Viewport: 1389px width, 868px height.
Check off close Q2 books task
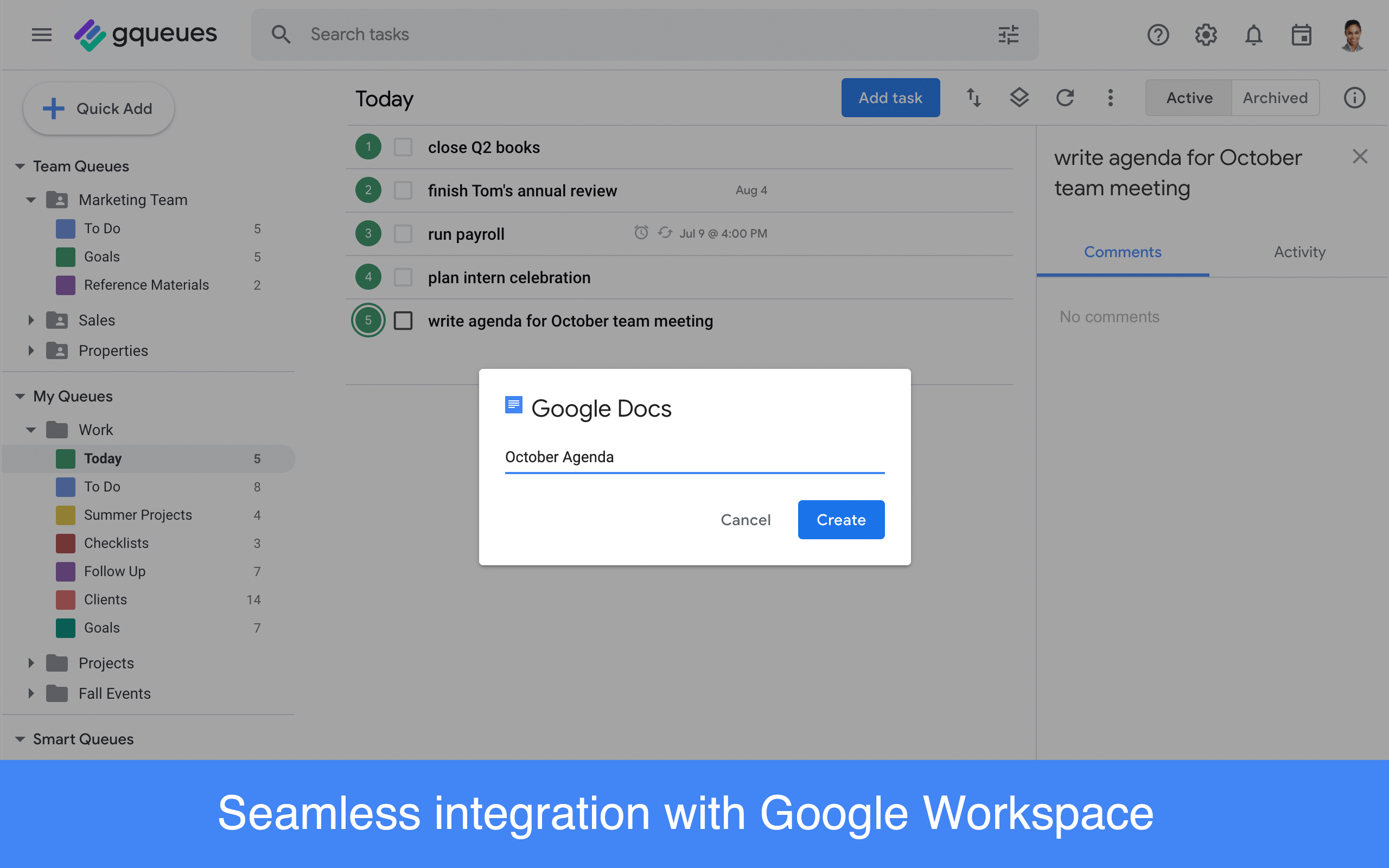pos(403,147)
